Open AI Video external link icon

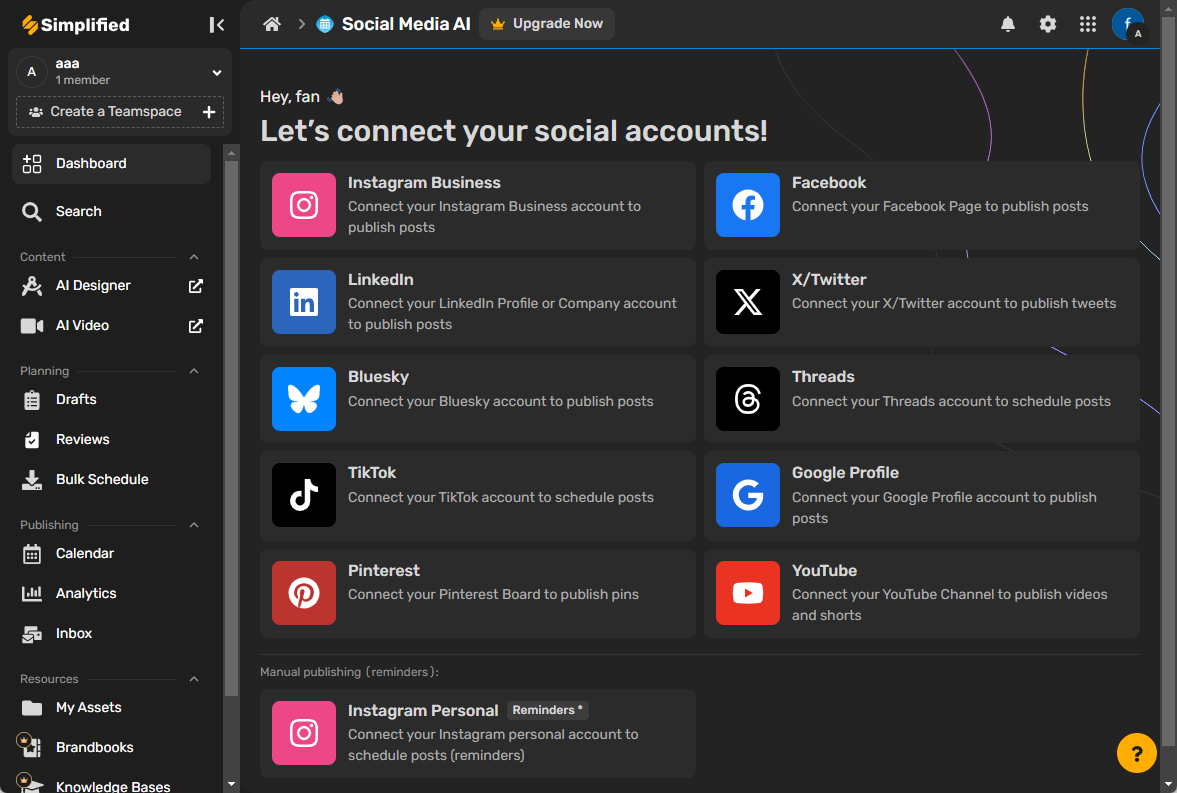point(195,326)
